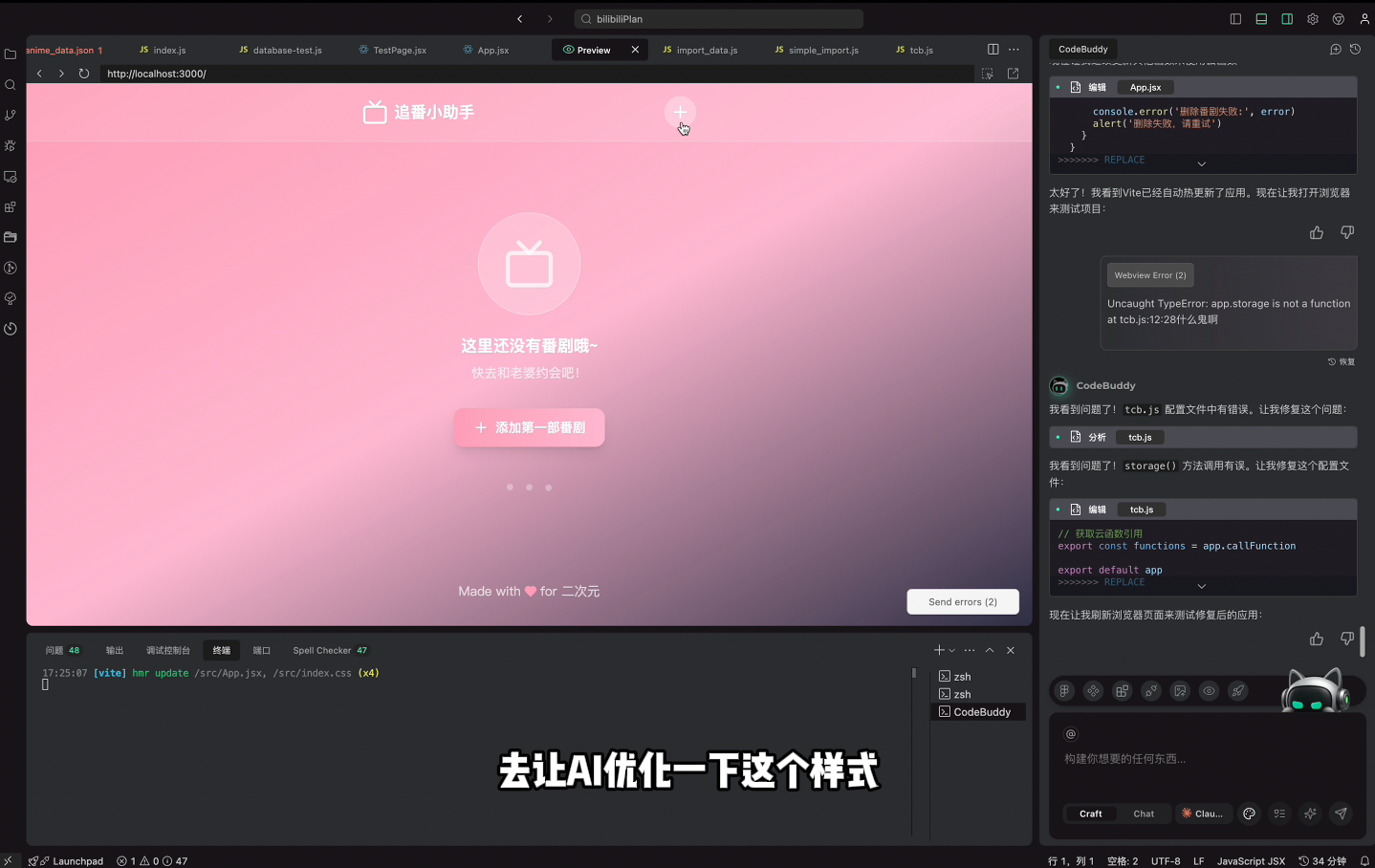Click the 添加第一部番剧 button in preview
Screen dimensions: 1375x868
(529, 427)
